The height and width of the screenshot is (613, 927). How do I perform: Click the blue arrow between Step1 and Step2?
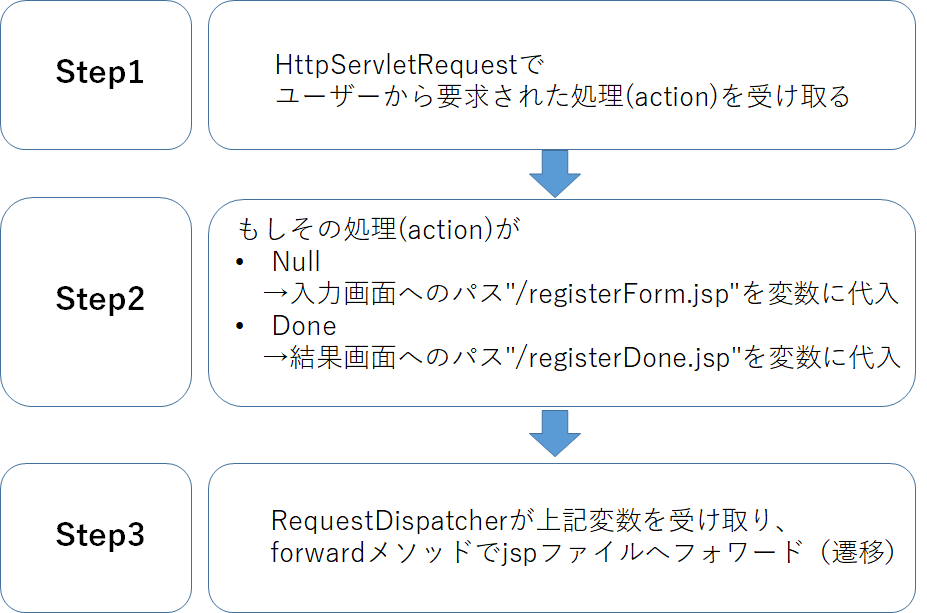(x=555, y=174)
